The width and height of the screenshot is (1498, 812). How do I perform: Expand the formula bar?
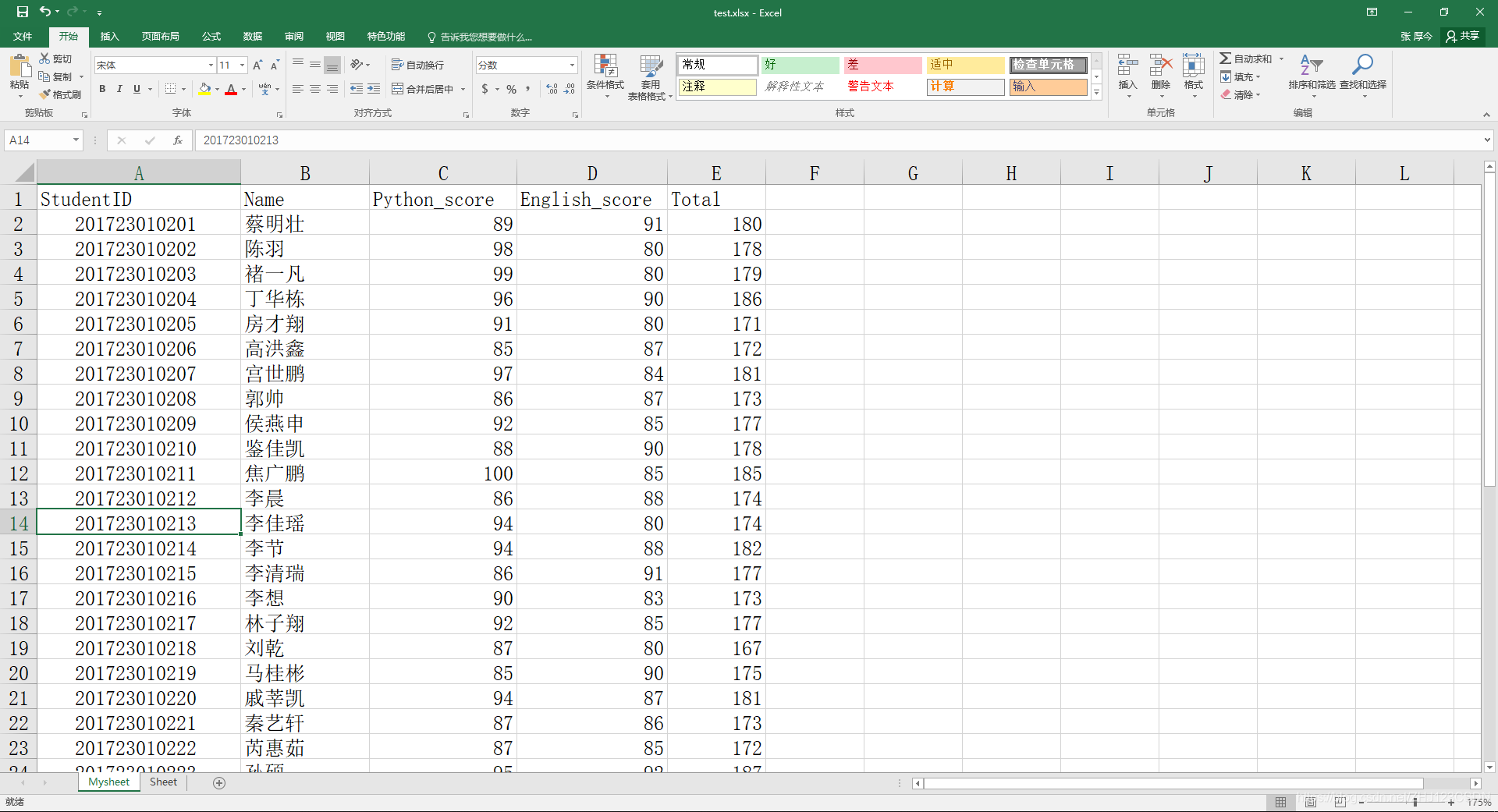[x=1487, y=140]
